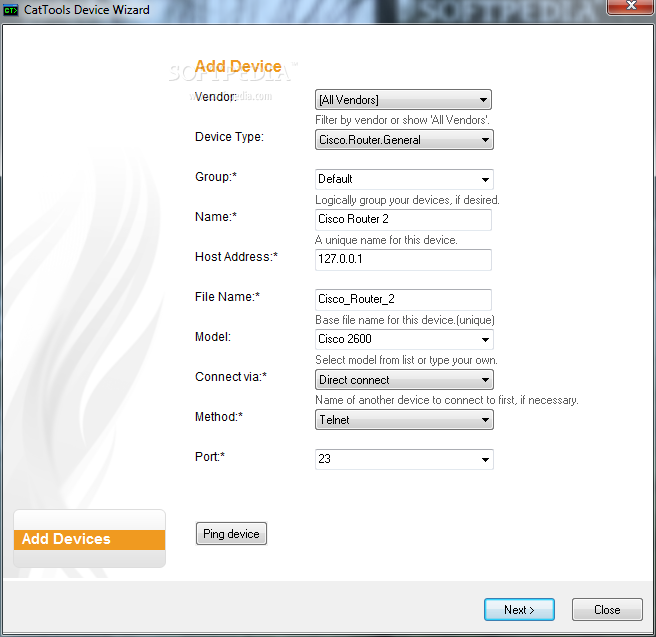Viewport: 656px width, 637px height.
Task: Open the Connect via dropdown
Action: tap(404, 380)
